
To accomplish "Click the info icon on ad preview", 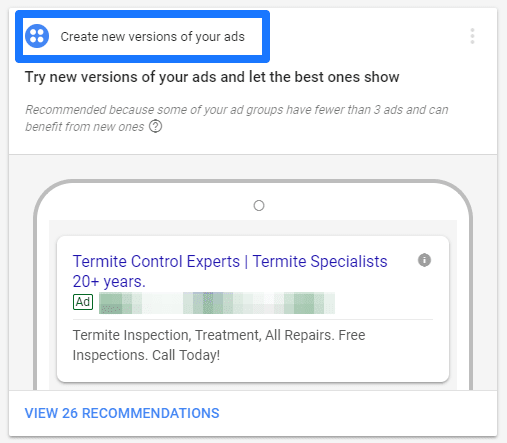I will [x=424, y=260].
